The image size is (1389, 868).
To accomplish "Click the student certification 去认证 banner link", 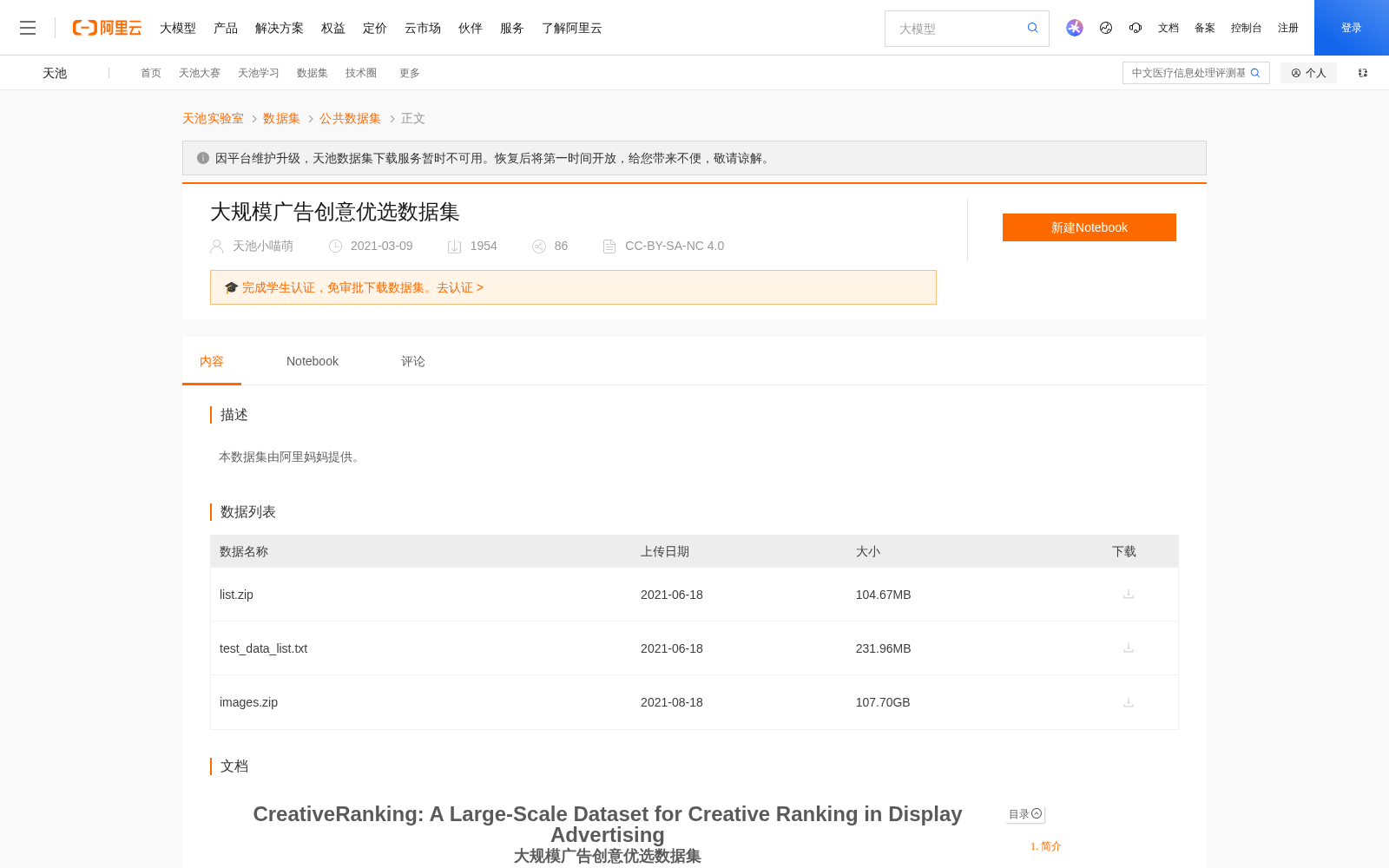I will 460,287.
